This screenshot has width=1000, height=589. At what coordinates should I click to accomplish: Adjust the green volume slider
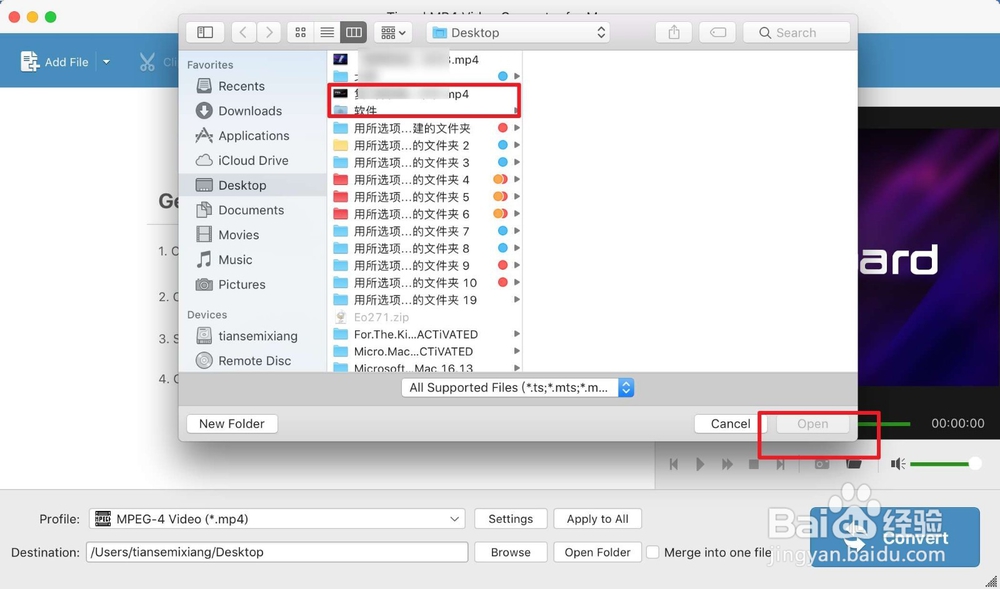[x=945, y=464]
